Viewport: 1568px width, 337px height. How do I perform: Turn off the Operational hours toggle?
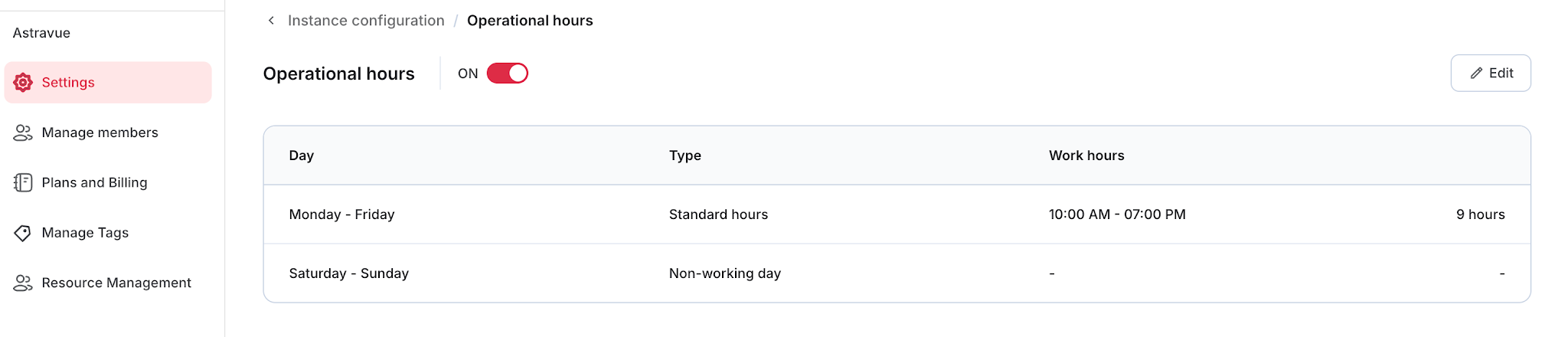(508, 74)
